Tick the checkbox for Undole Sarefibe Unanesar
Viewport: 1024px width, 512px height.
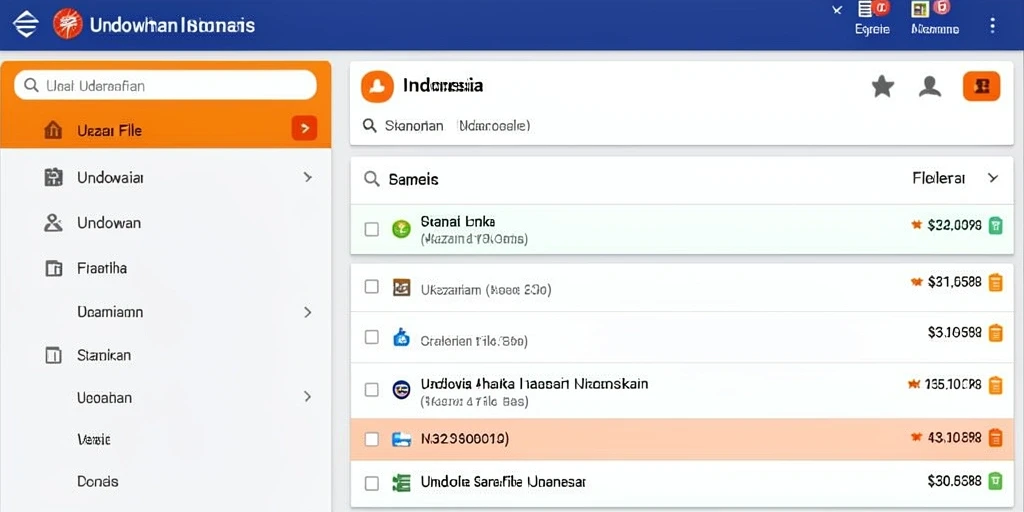click(372, 483)
